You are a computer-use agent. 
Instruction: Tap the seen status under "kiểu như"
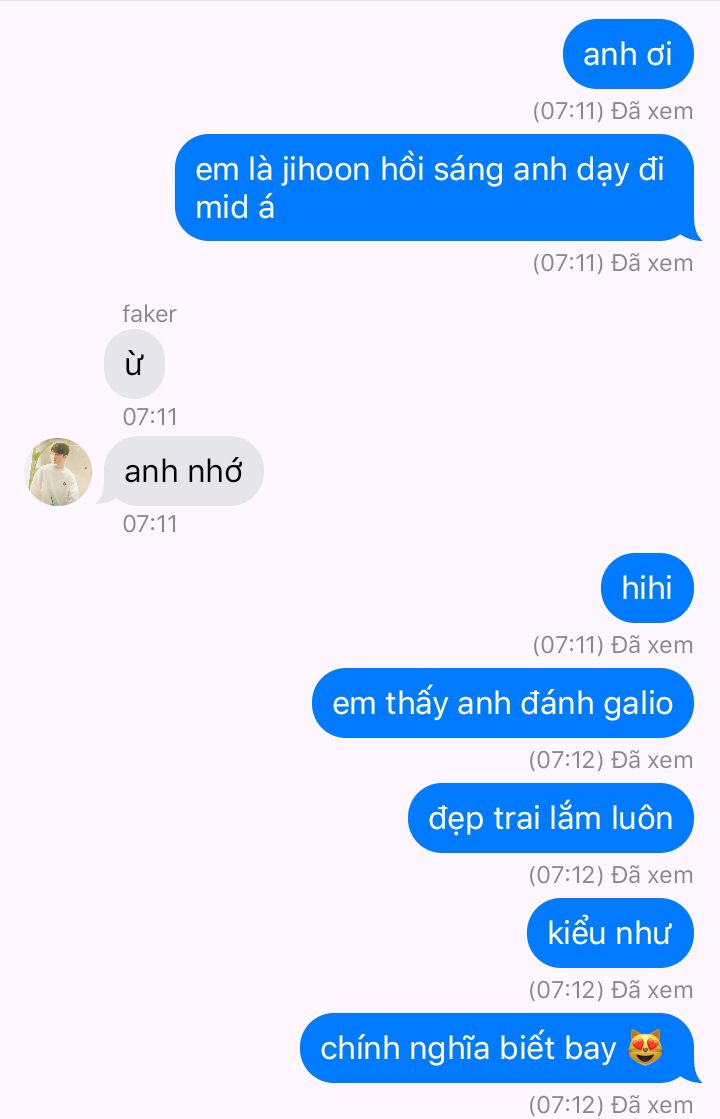click(x=611, y=990)
